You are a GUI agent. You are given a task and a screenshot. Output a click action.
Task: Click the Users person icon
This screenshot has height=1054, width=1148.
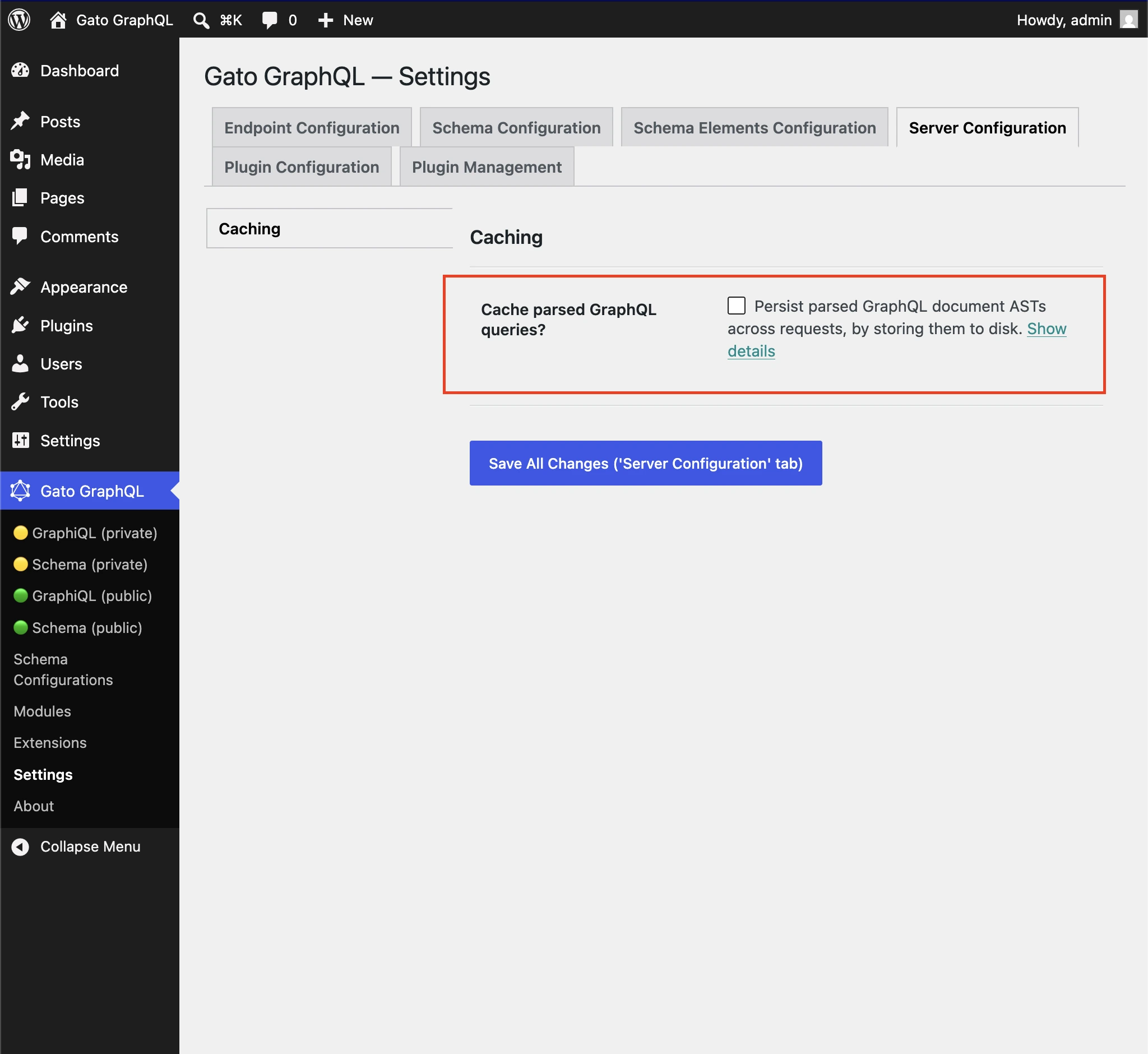pyautogui.click(x=21, y=364)
